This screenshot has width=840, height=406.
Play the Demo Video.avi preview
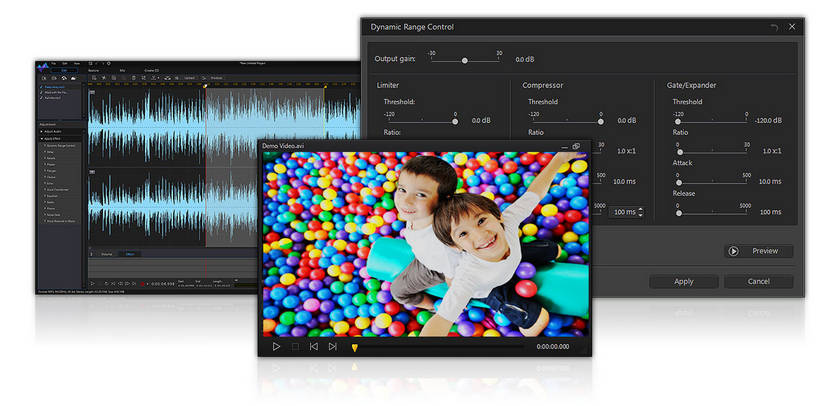point(277,346)
